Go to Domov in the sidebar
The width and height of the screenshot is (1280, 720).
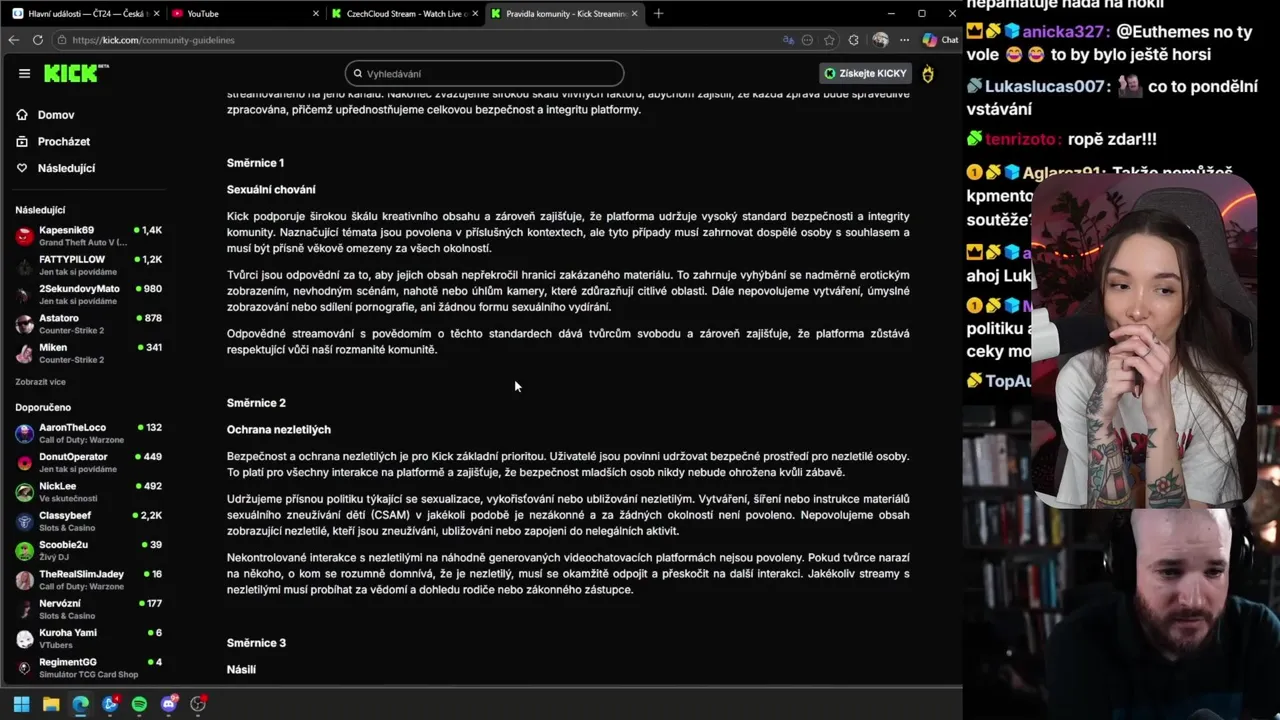point(56,115)
